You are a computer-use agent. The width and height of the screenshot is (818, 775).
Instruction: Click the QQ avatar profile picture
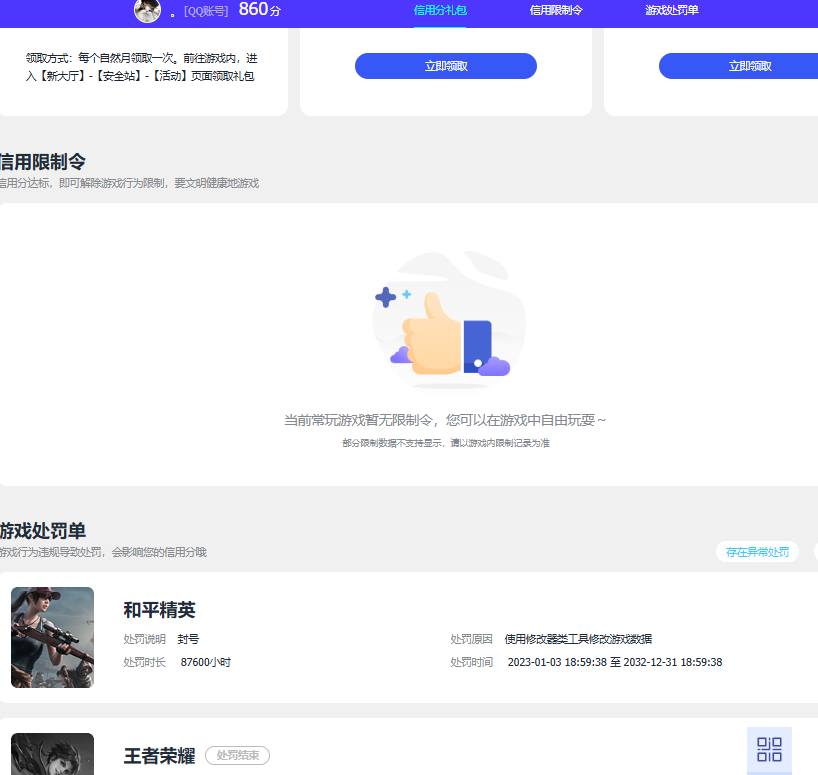(147, 12)
